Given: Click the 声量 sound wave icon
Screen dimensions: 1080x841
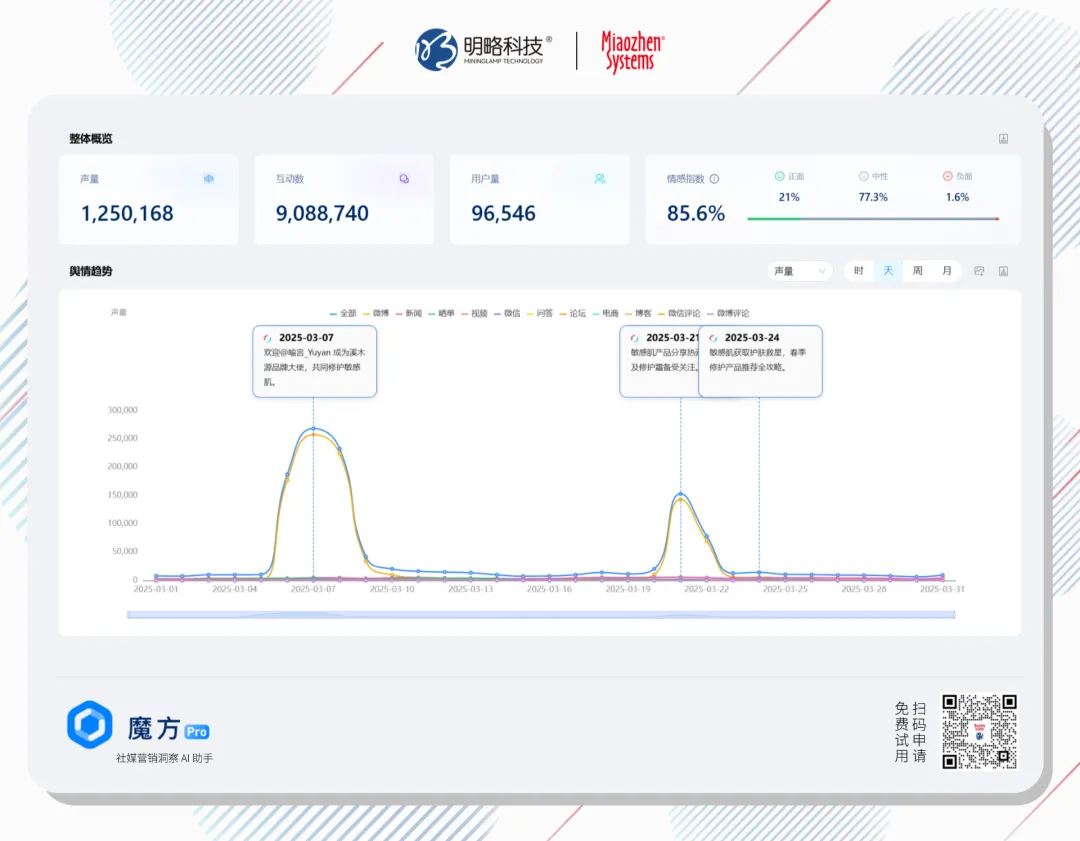Looking at the screenshot, I should coord(209,179).
